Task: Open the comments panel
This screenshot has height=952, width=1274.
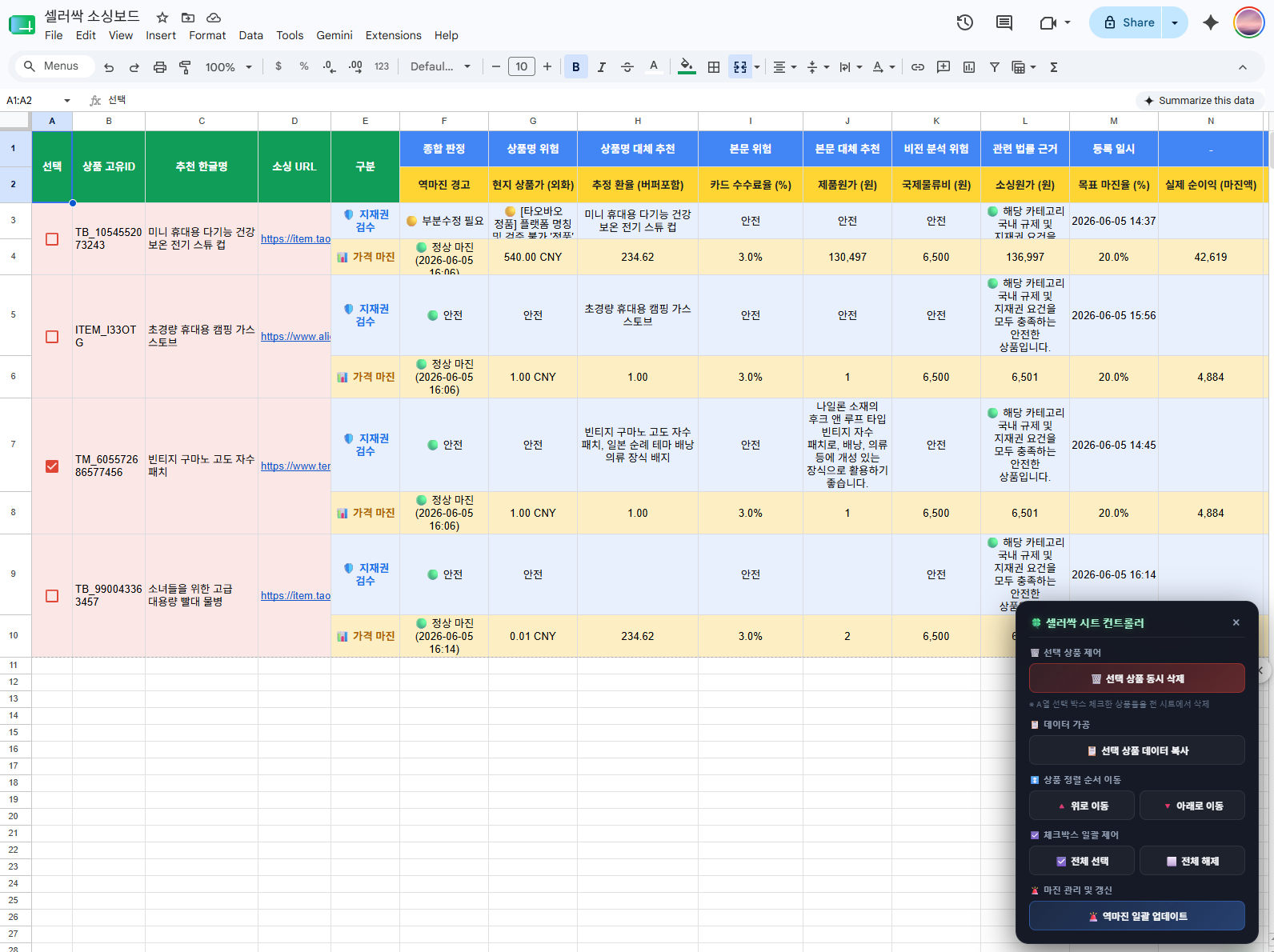Action: click(1004, 22)
